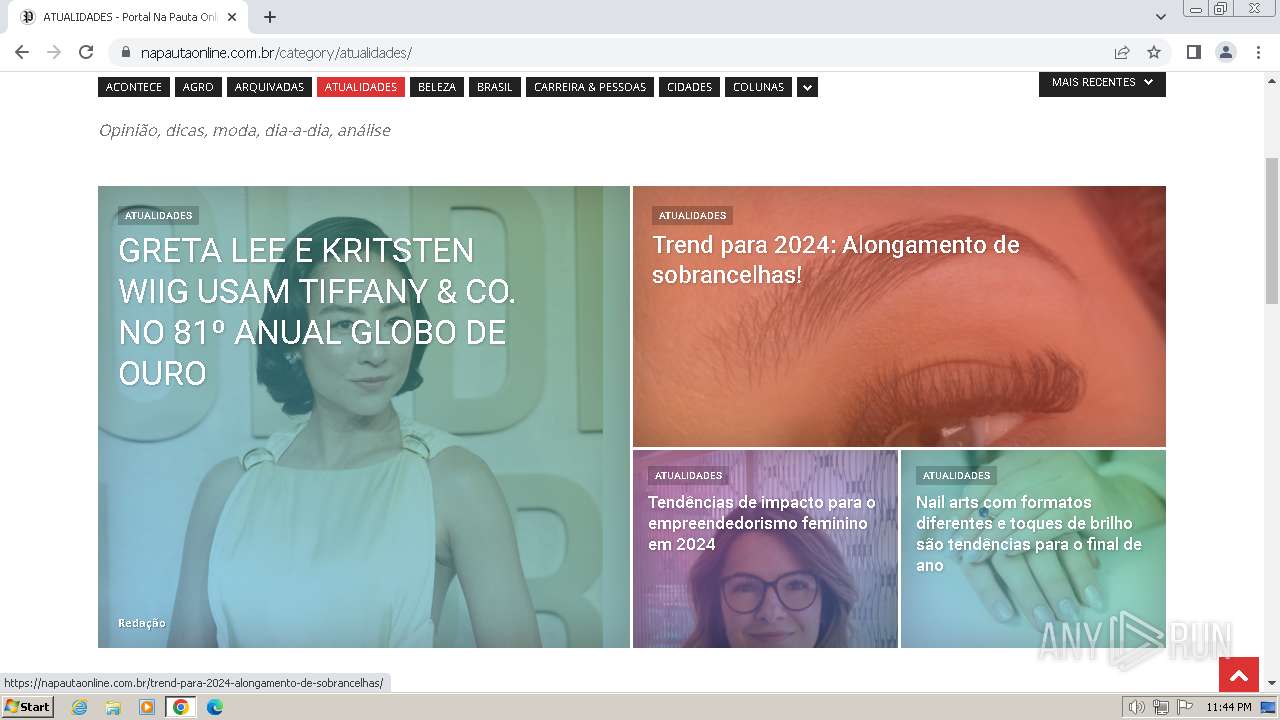Open network status tray icon

[1161, 707]
